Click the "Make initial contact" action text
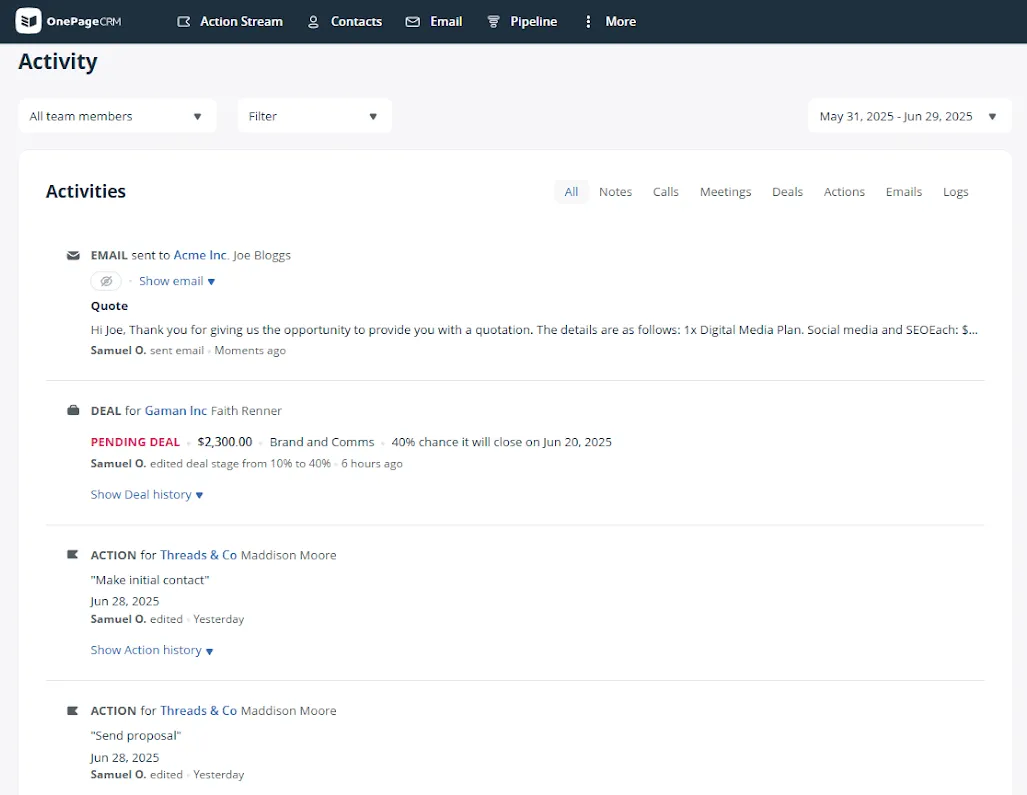1027x795 pixels. [x=150, y=580]
